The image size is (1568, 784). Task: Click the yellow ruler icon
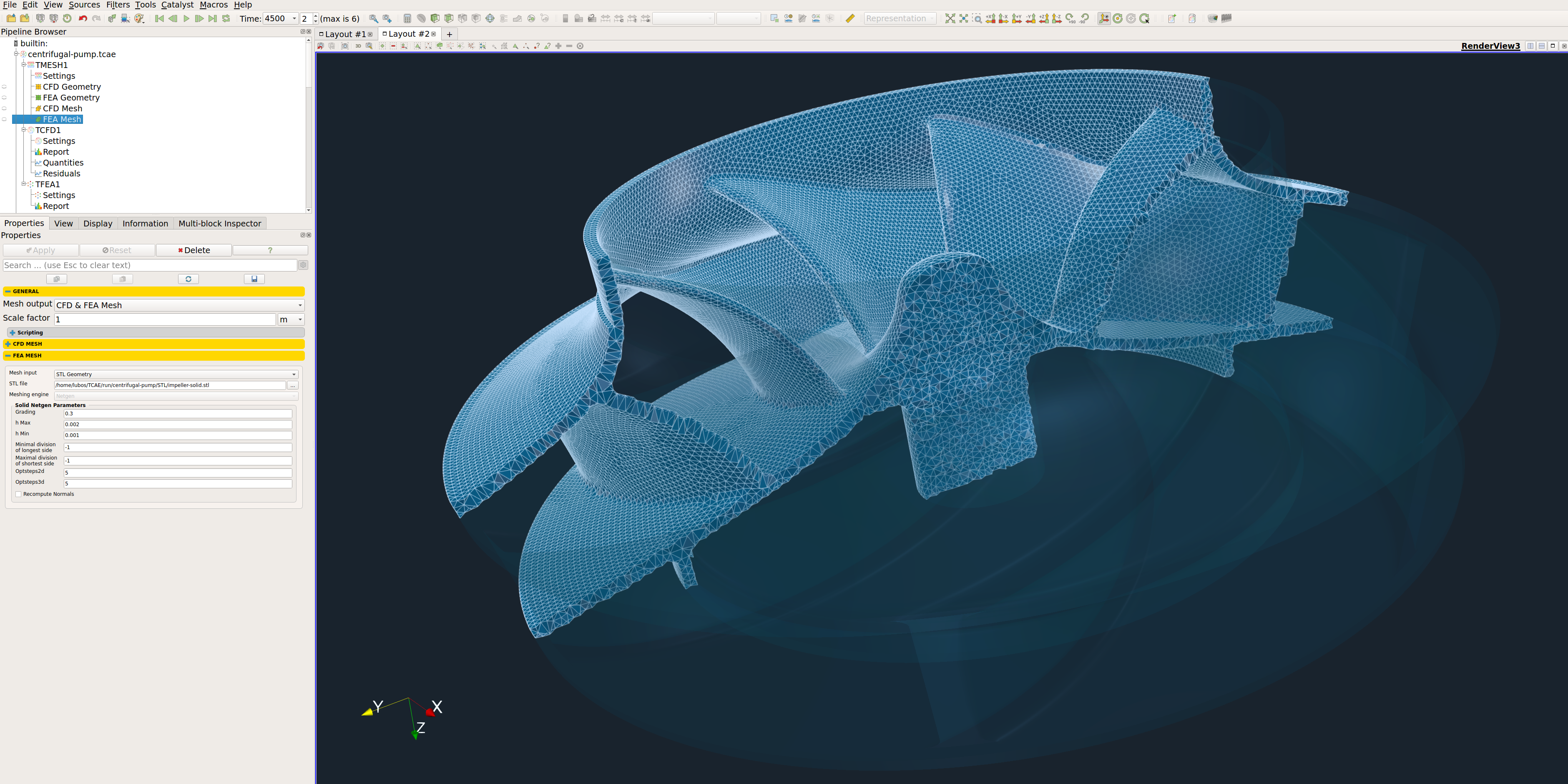850,18
